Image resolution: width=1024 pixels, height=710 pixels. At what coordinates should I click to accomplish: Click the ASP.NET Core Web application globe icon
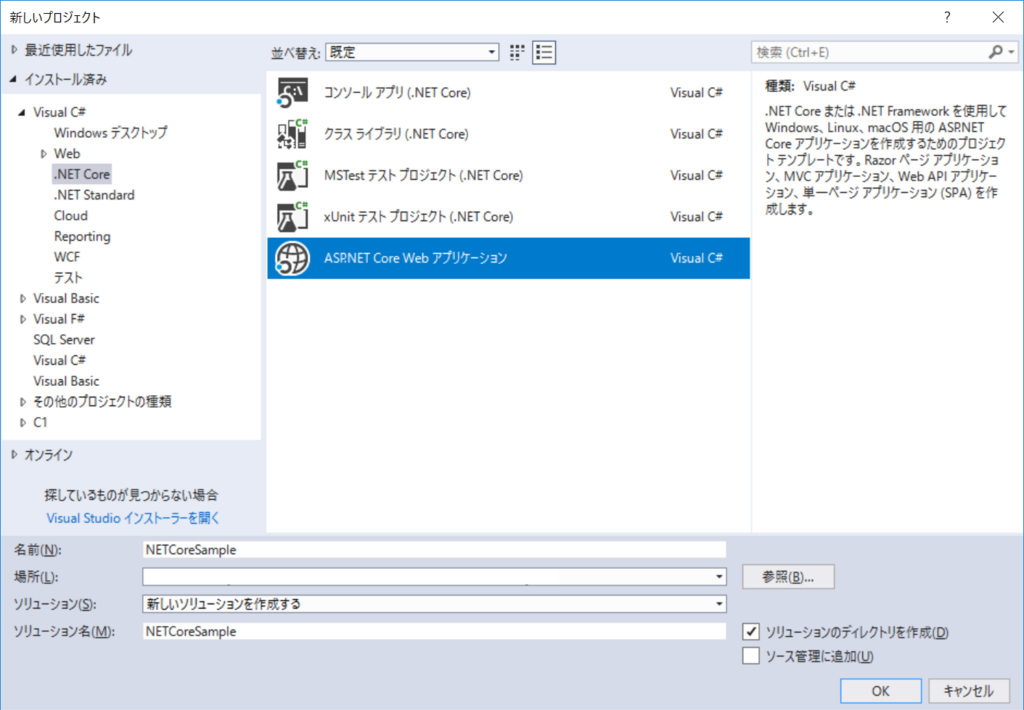292,258
